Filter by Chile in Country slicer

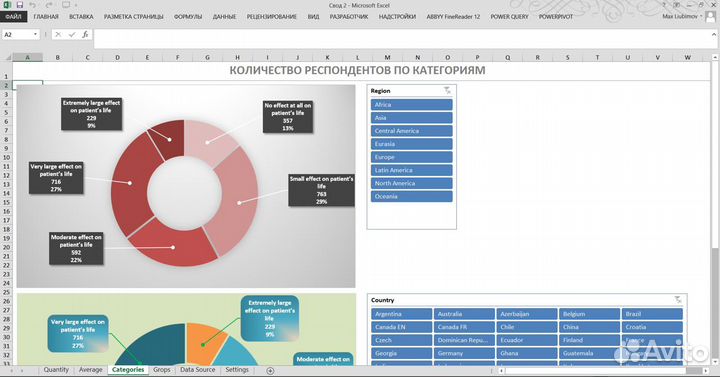point(527,327)
